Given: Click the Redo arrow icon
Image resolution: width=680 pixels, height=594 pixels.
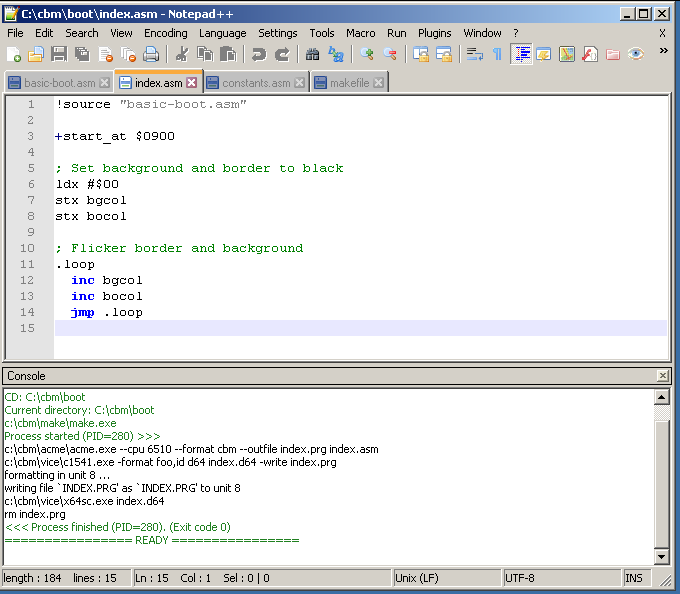Looking at the screenshot, I should pyautogui.click(x=282, y=55).
